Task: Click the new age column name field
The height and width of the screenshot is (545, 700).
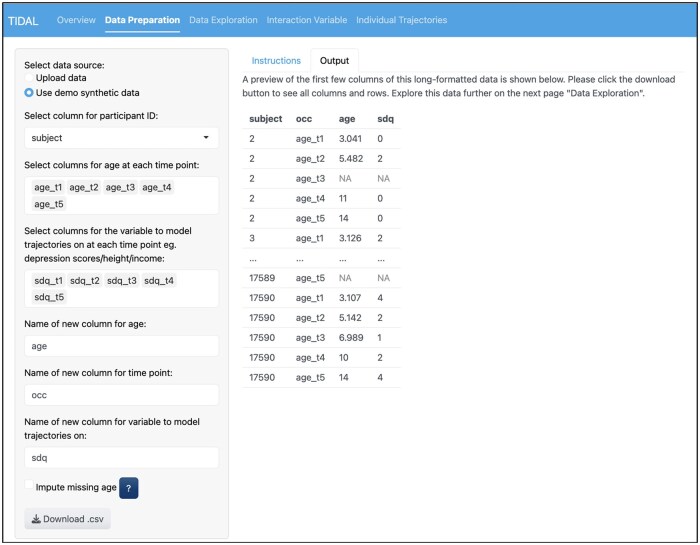Action: 121,345
